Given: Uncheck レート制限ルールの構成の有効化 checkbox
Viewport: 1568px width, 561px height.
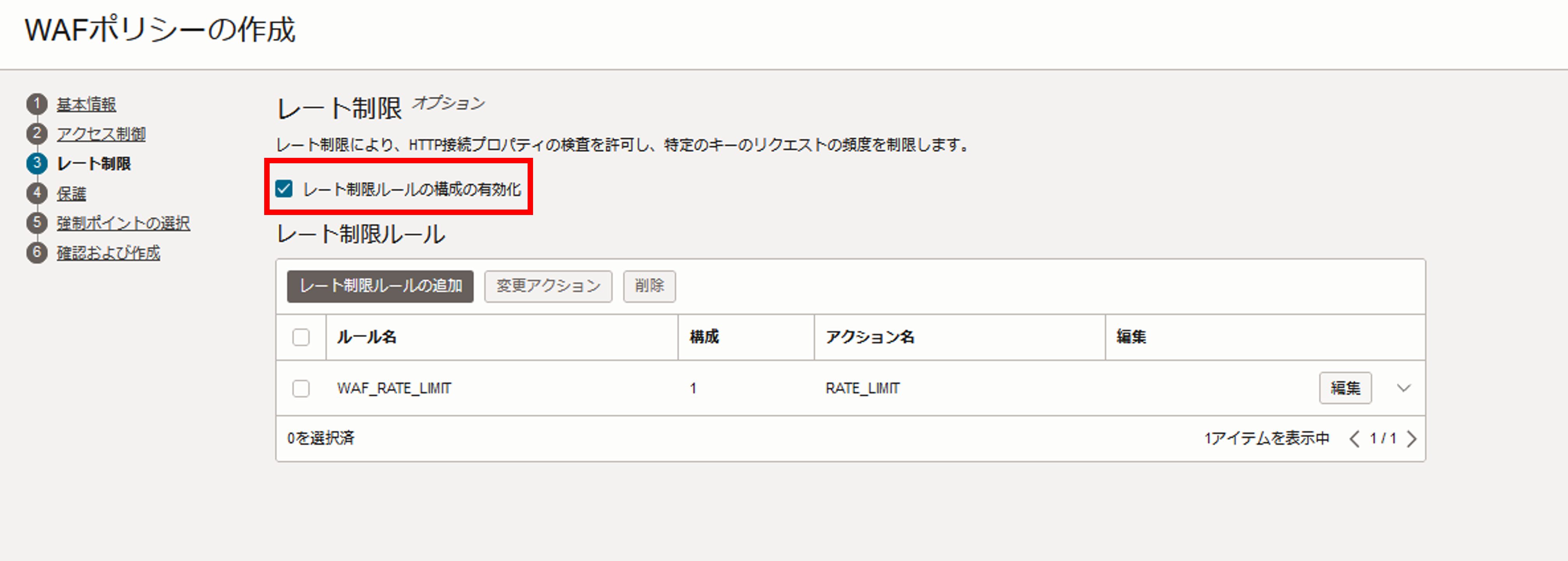Looking at the screenshot, I should coord(284,189).
